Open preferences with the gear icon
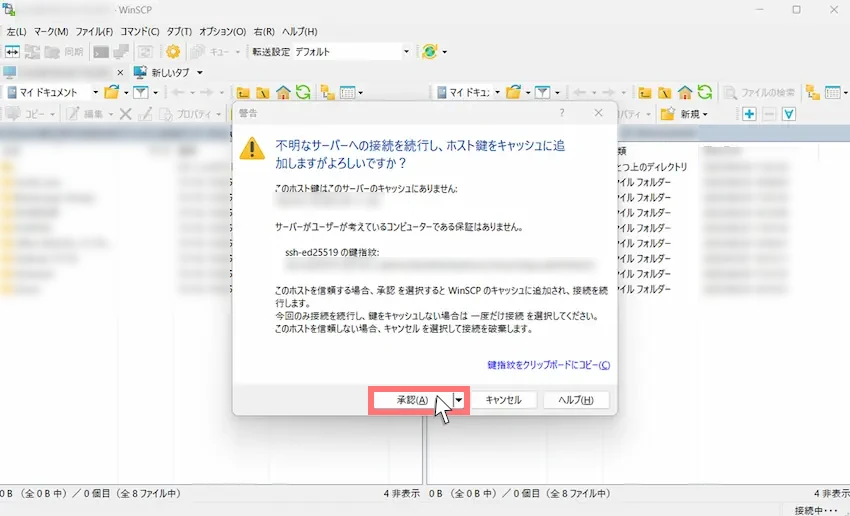Screen dimensions: 850x516 tap(173, 52)
